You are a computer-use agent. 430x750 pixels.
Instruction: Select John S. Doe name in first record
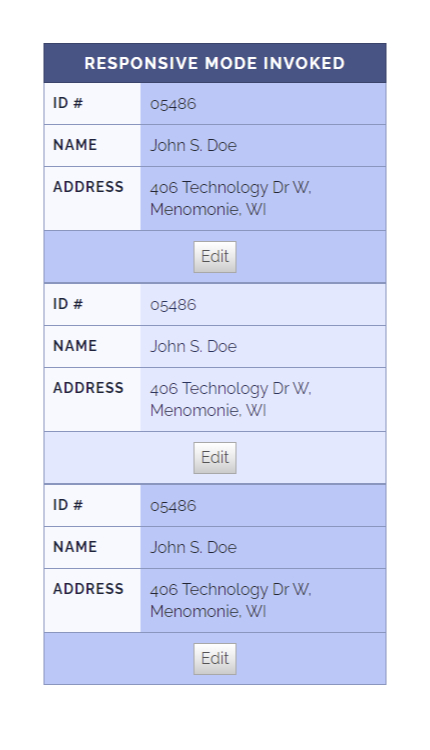(193, 145)
